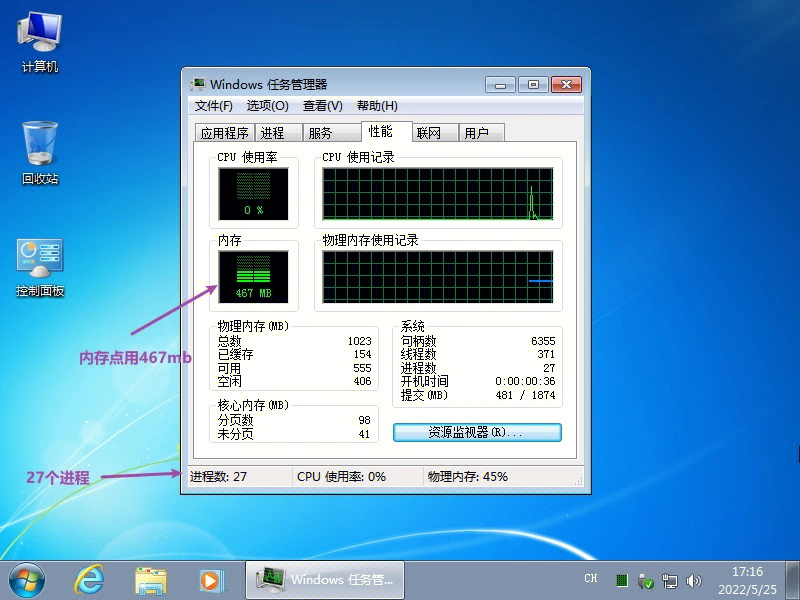Minimize the Task Manager window
Image resolution: width=800 pixels, height=600 pixels.
pyautogui.click(x=500, y=85)
